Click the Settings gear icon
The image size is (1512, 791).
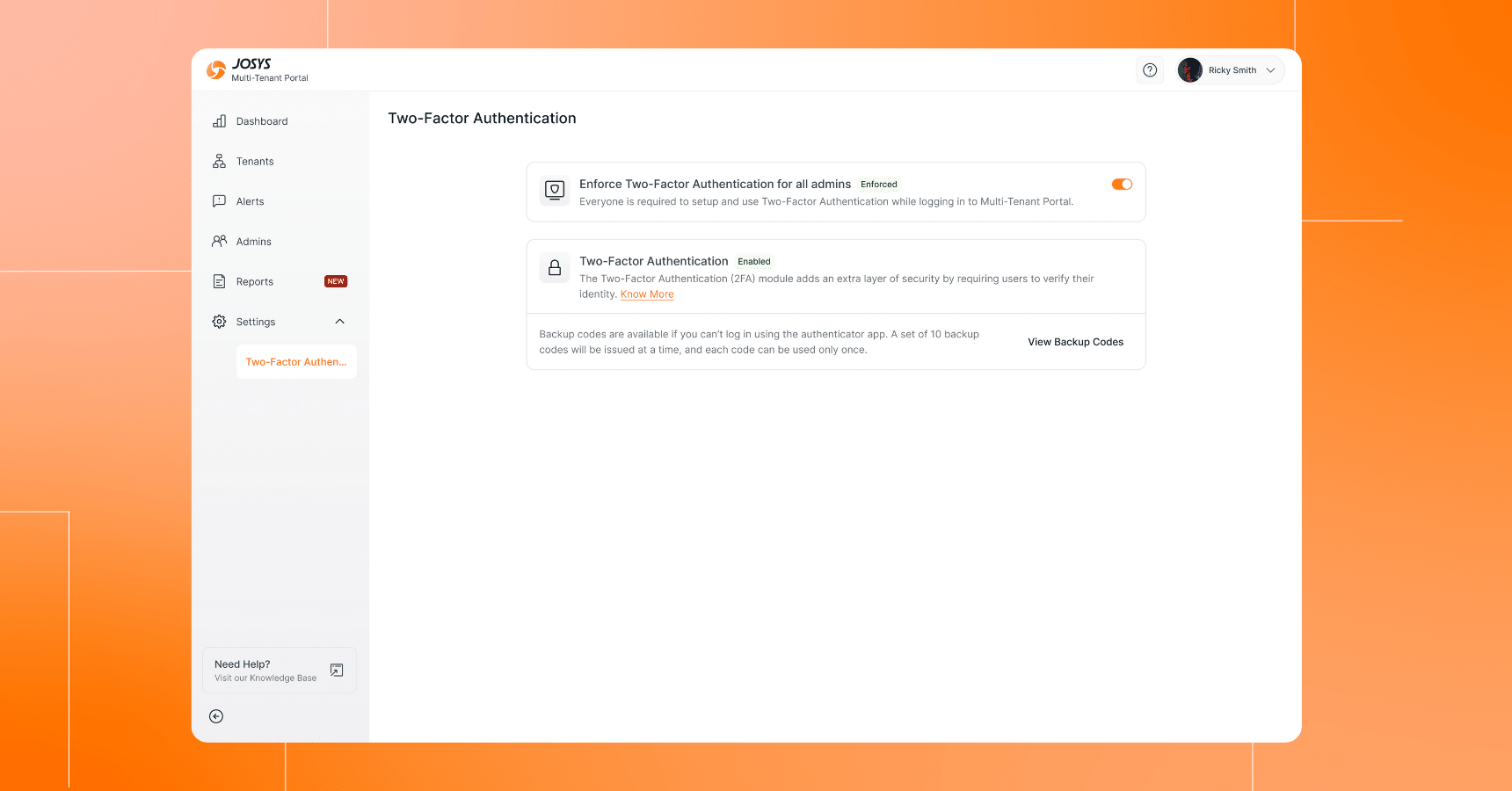(x=219, y=322)
